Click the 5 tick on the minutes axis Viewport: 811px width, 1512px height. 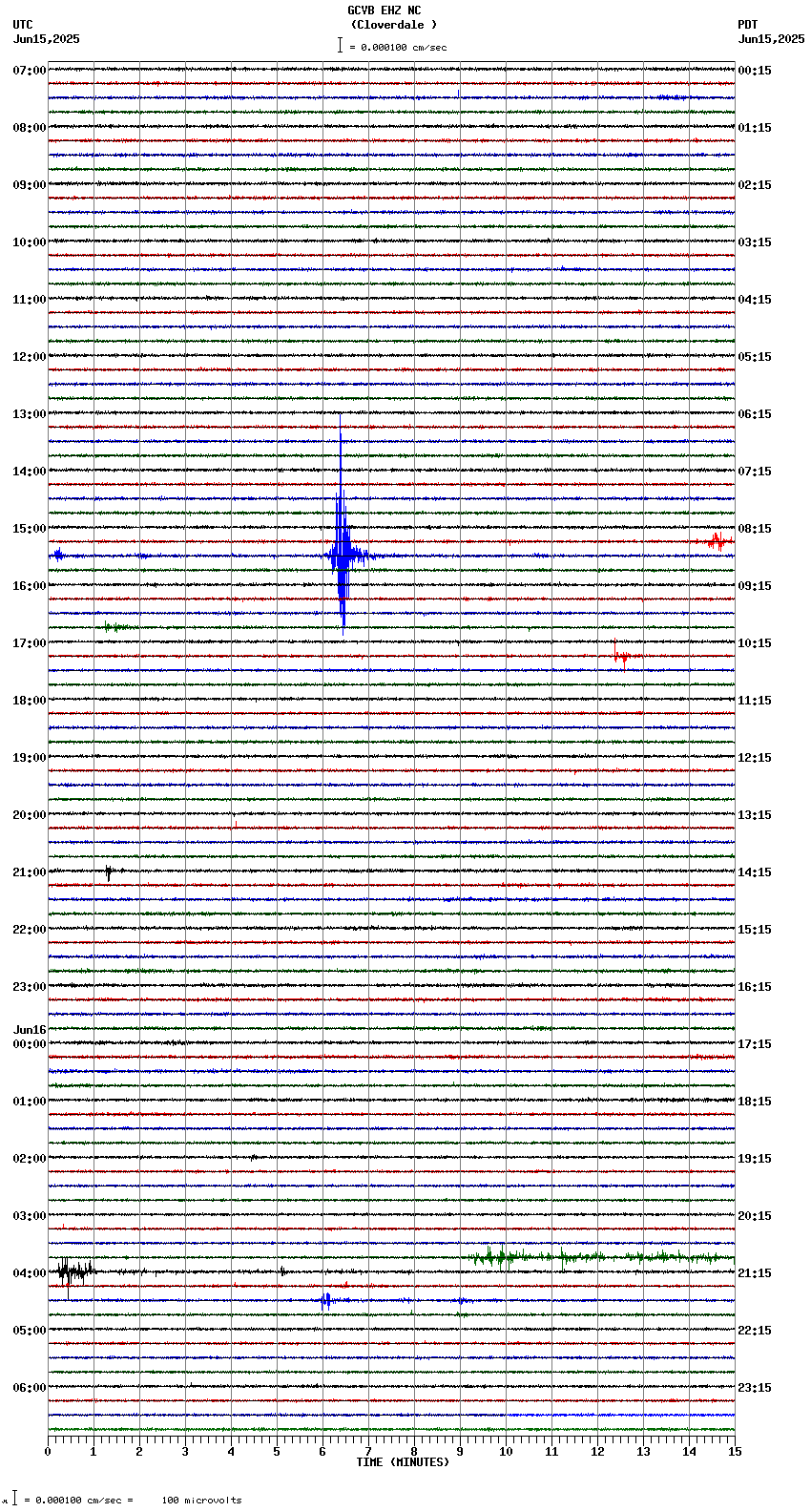tap(277, 1452)
